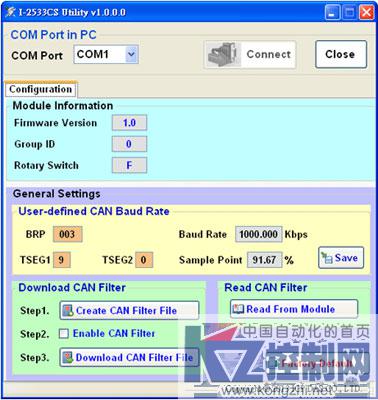Click the "Kbps" unit label

pyautogui.click(x=296, y=234)
